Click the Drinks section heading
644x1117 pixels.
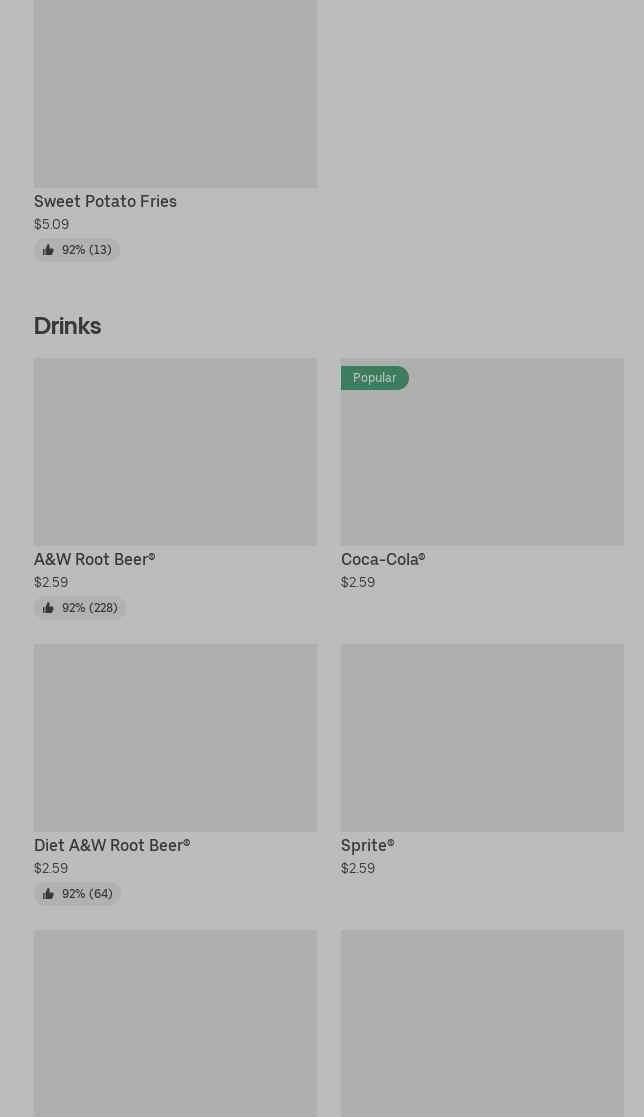[x=67, y=326]
